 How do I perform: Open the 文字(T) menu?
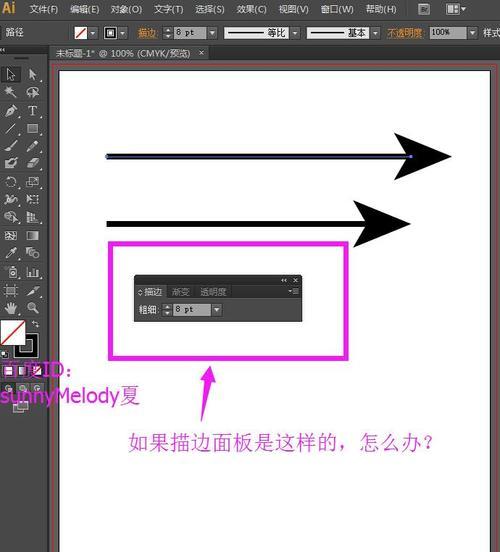point(169,9)
